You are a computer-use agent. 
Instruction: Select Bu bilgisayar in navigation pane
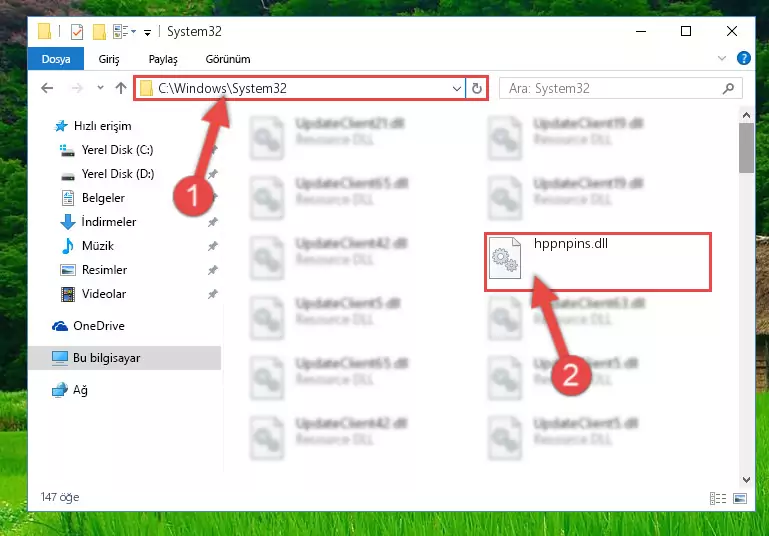pos(125,358)
